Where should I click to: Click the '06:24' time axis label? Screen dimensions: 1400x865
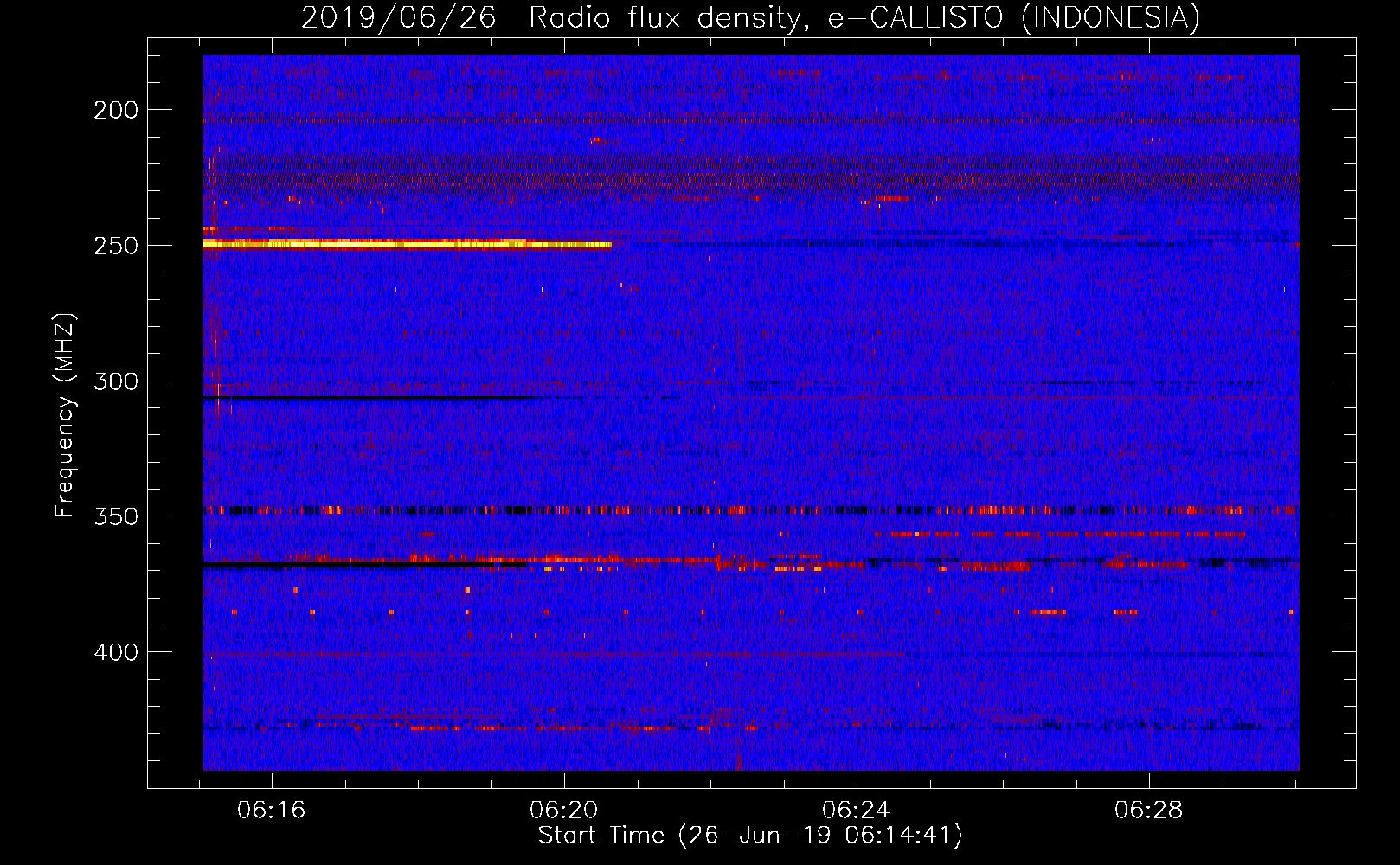pyautogui.click(x=857, y=811)
